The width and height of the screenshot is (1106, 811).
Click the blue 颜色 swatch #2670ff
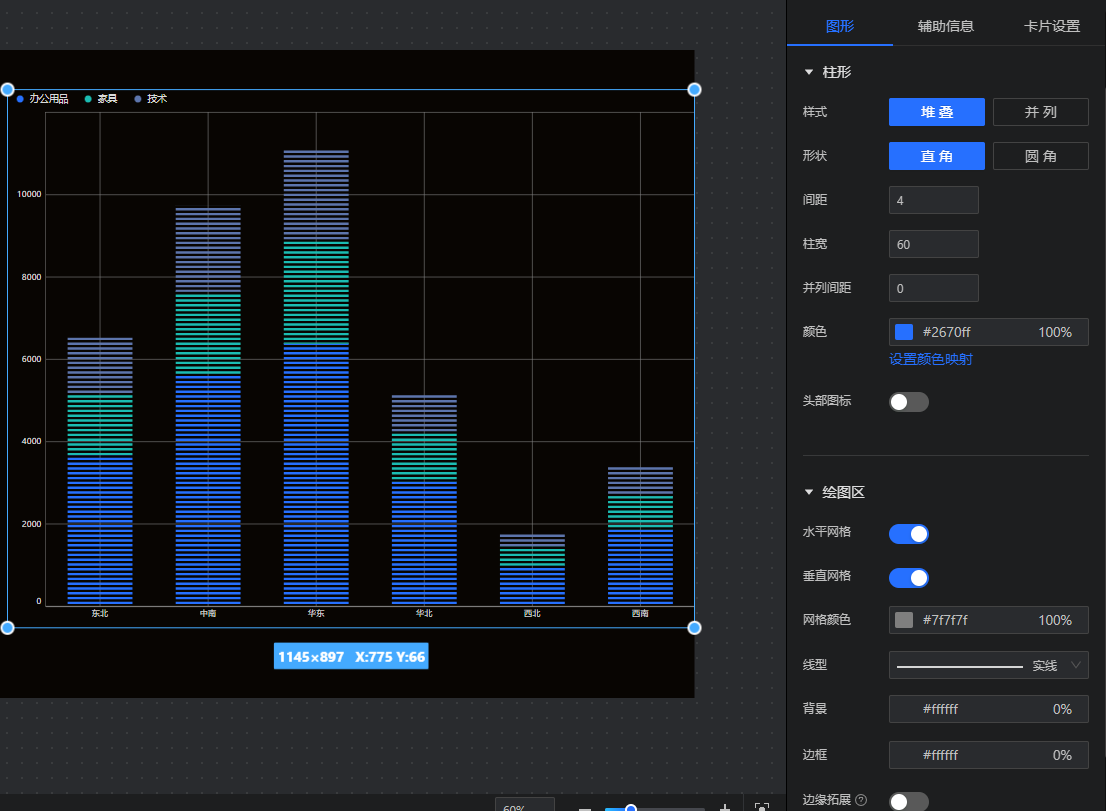pyautogui.click(x=904, y=332)
